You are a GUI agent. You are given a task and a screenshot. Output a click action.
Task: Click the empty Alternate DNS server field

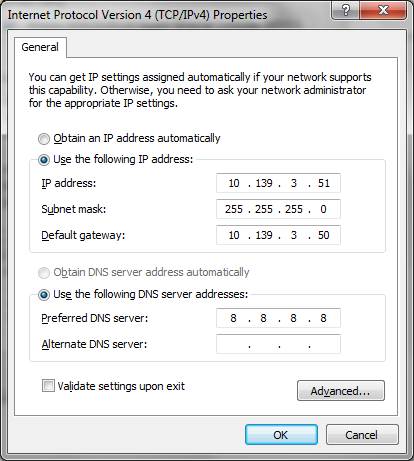278,344
